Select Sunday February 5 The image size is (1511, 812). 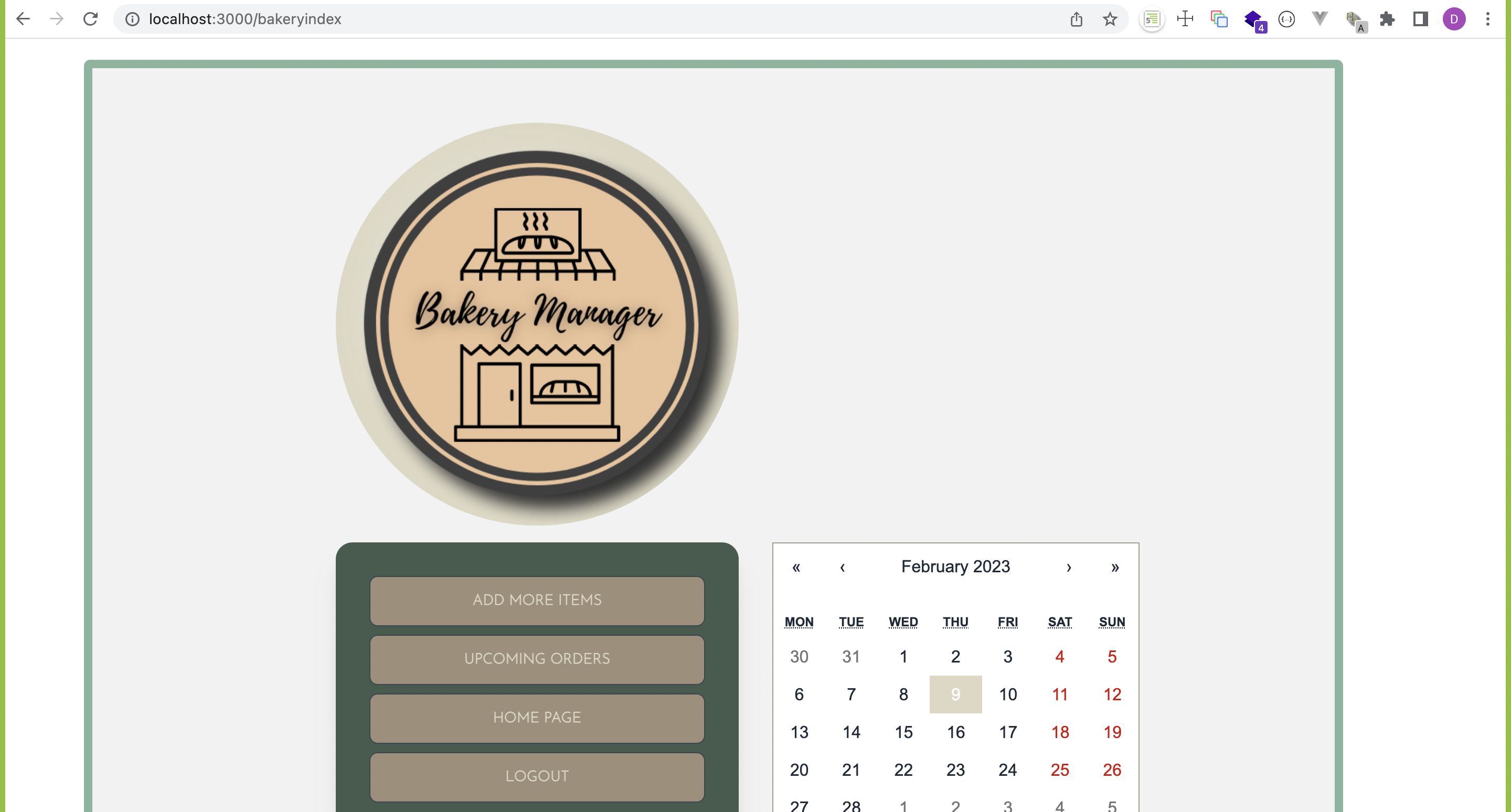coord(1112,657)
